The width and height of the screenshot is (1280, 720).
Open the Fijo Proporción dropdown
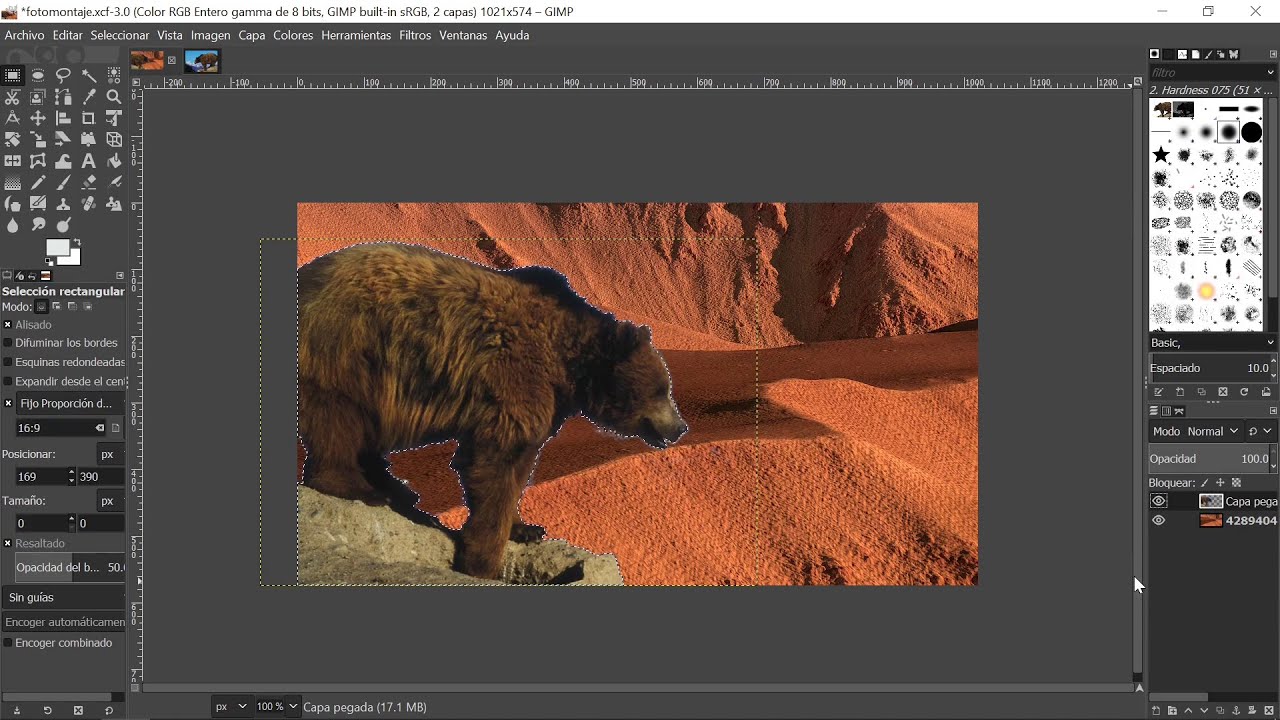click(70, 404)
